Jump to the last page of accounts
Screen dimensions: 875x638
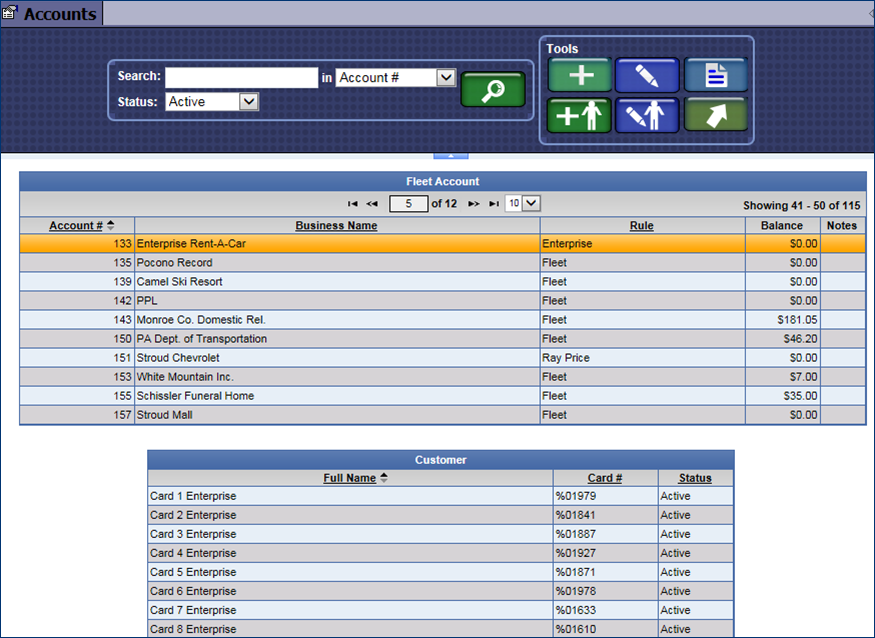[x=494, y=204]
